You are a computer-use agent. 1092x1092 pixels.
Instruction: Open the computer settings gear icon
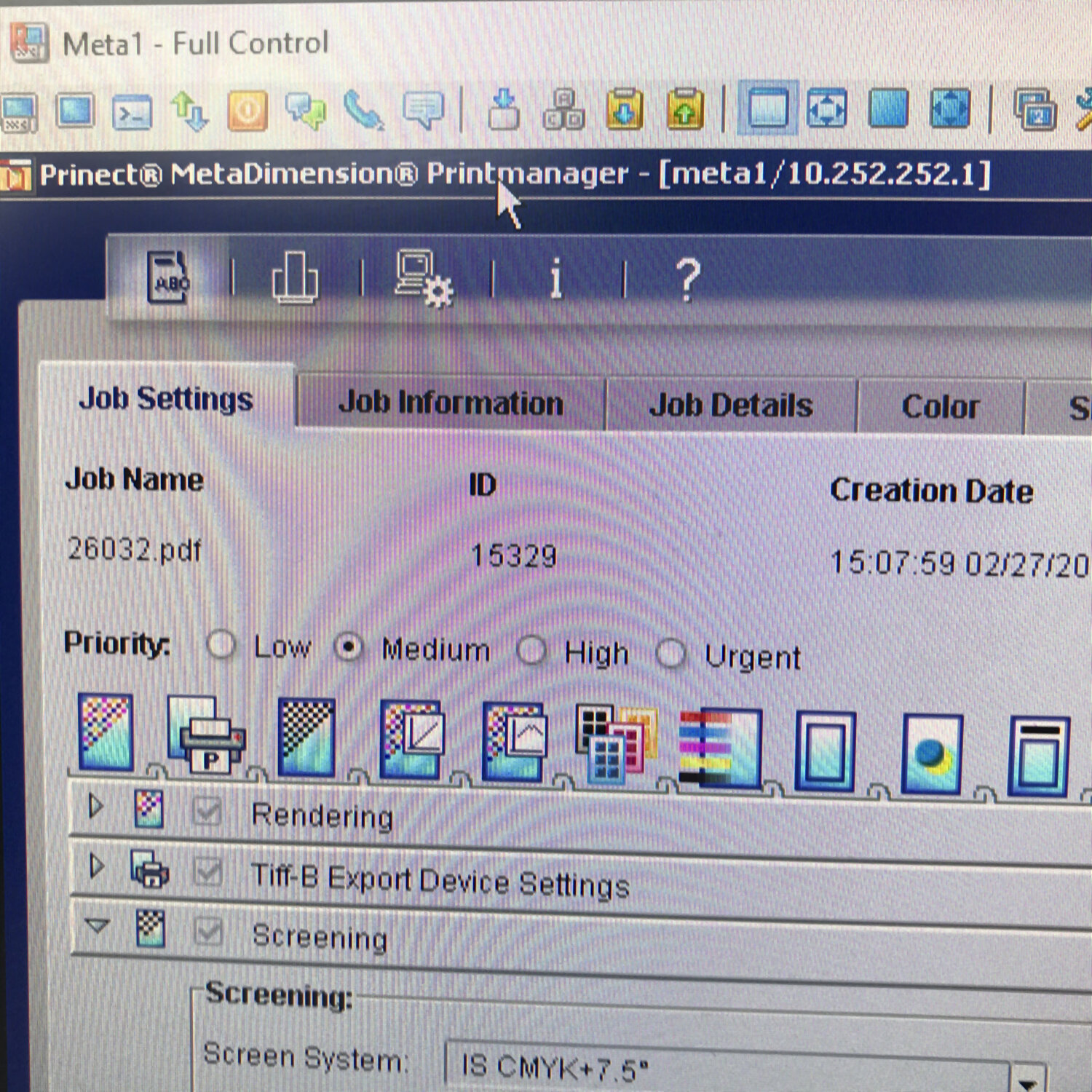click(x=424, y=277)
